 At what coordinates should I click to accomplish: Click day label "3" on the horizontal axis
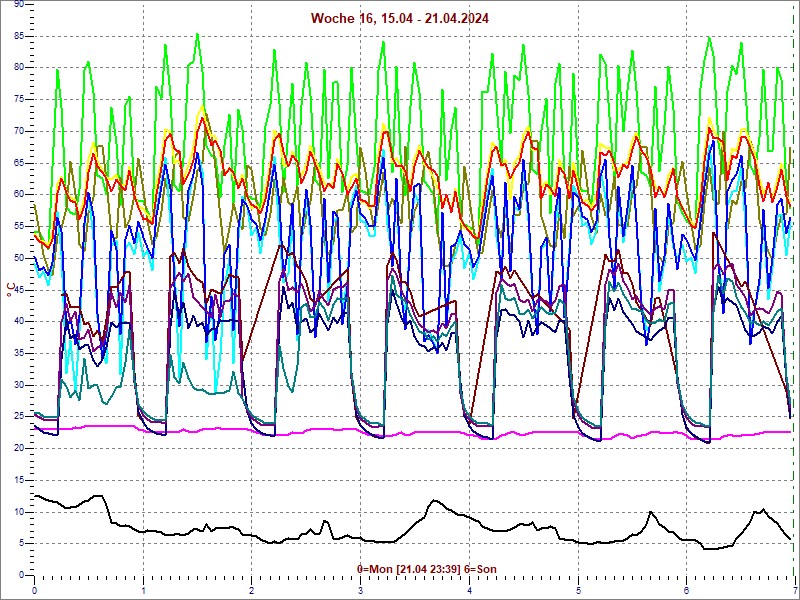[x=361, y=591]
